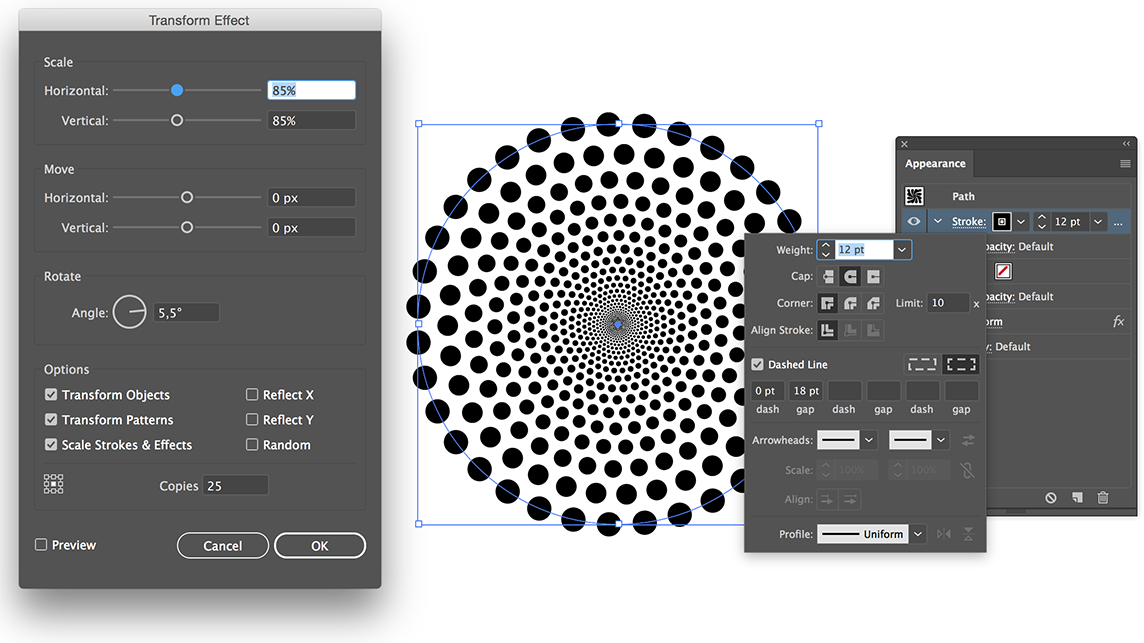
Task: Delete selected item in Appearance panel
Action: pyautogui.click(x=1103, y=498)
